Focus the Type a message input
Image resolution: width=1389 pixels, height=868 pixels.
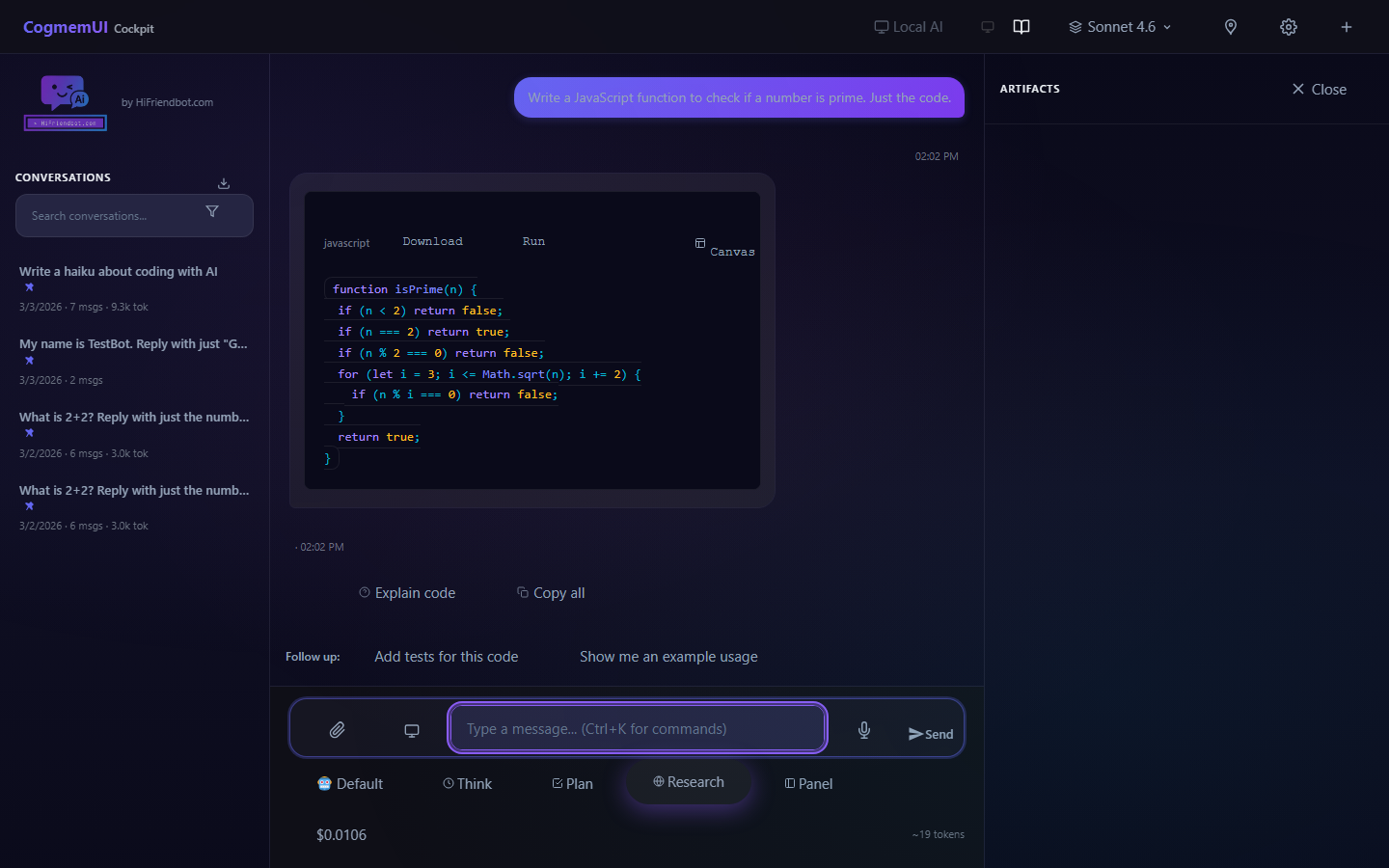click(638, 728)
